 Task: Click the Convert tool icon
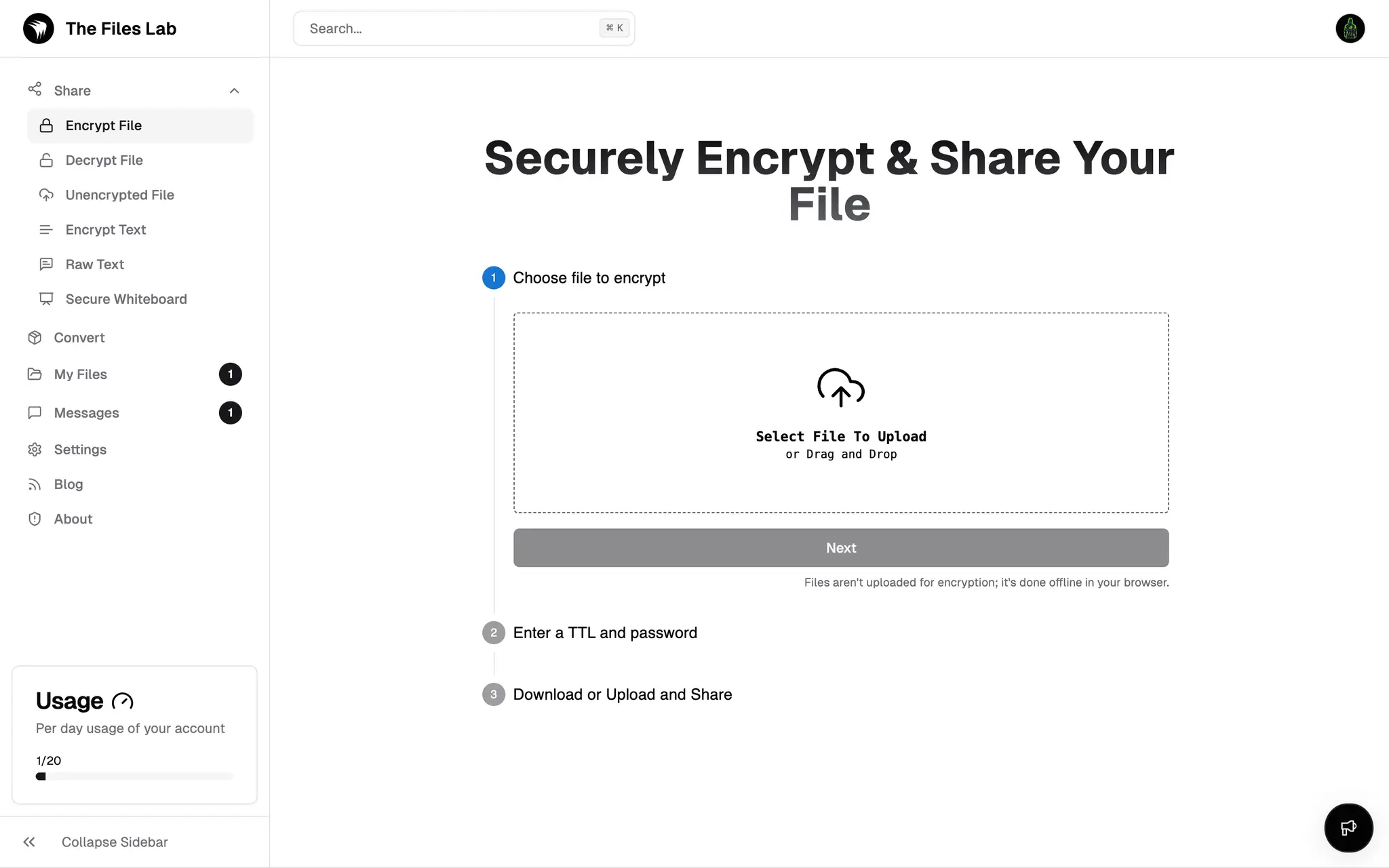35,338
